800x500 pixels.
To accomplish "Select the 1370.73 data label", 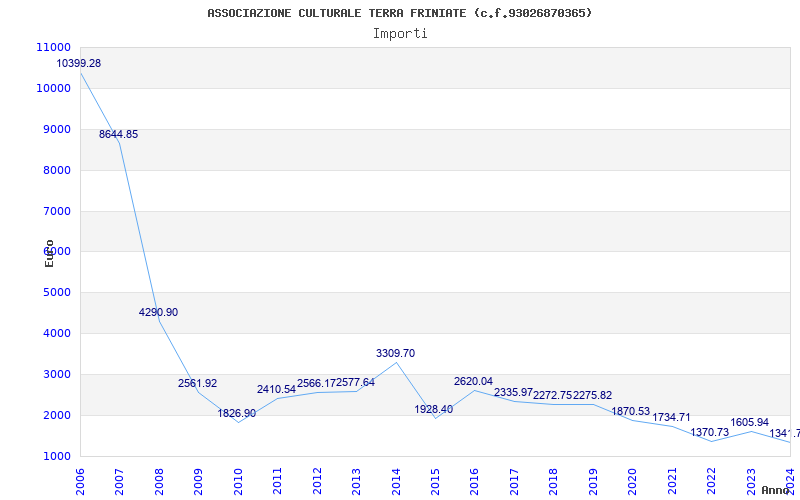I will coord(710,433).
